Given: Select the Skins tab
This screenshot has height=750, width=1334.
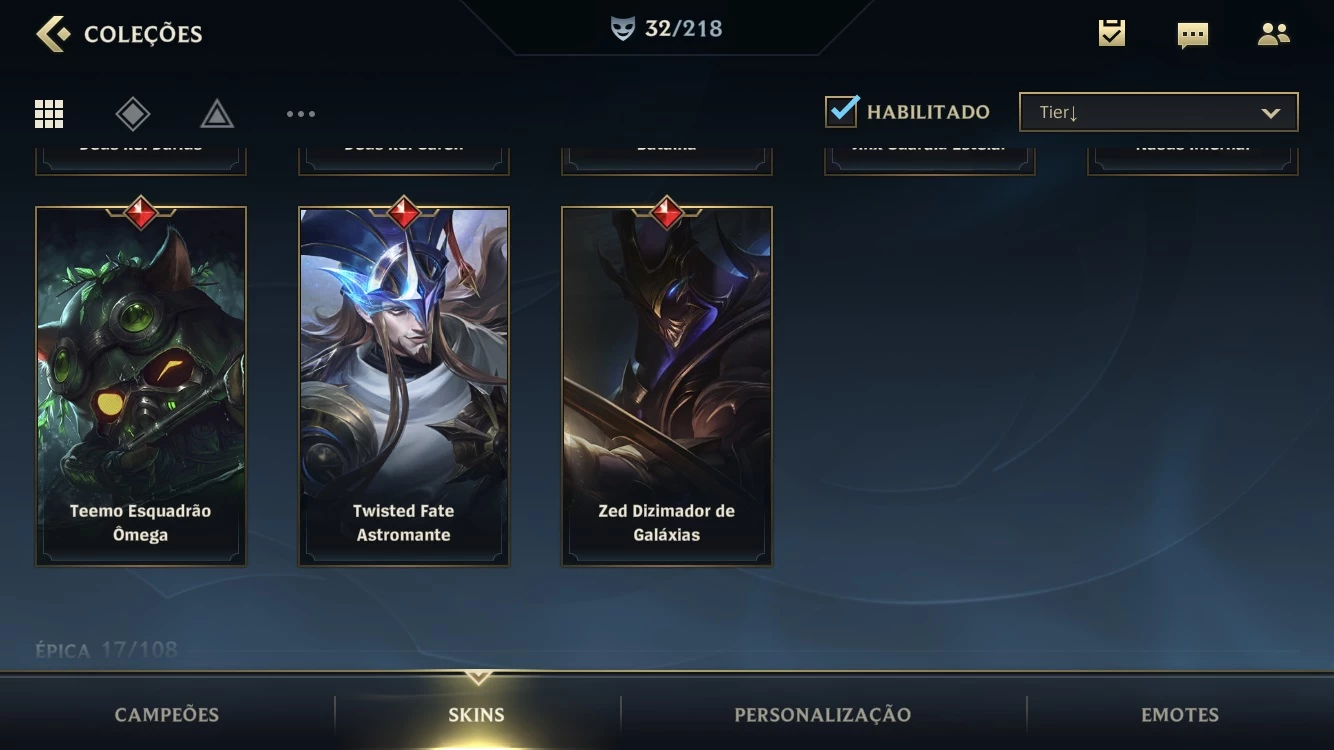Looking at the screenshot, I should (476, 715).
